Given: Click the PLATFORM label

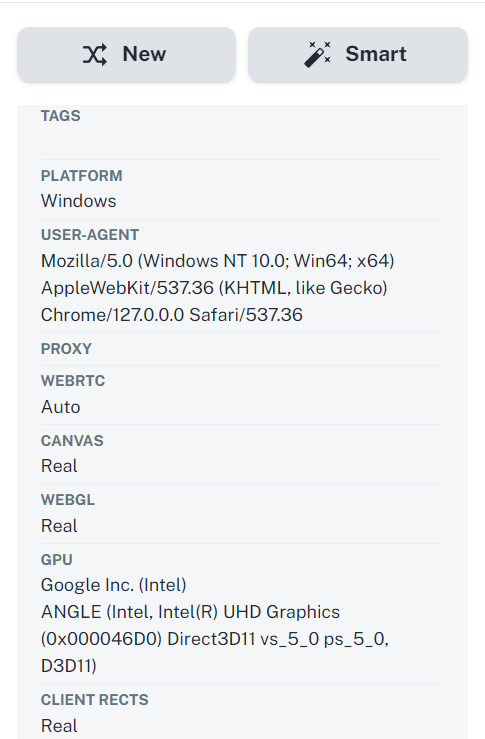Looking at the screenshot, I should 82,176.
